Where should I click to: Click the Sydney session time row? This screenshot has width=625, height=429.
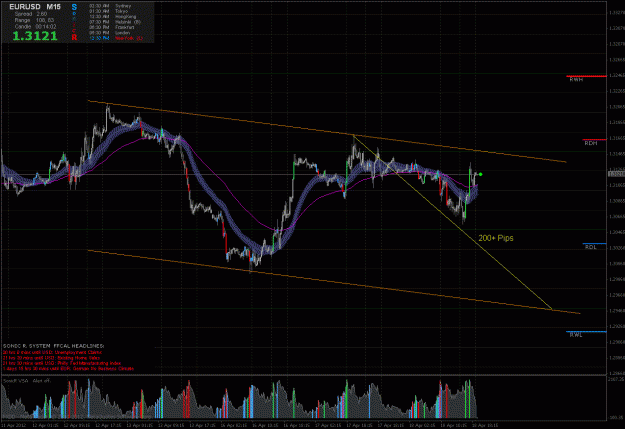coord(110,6)
